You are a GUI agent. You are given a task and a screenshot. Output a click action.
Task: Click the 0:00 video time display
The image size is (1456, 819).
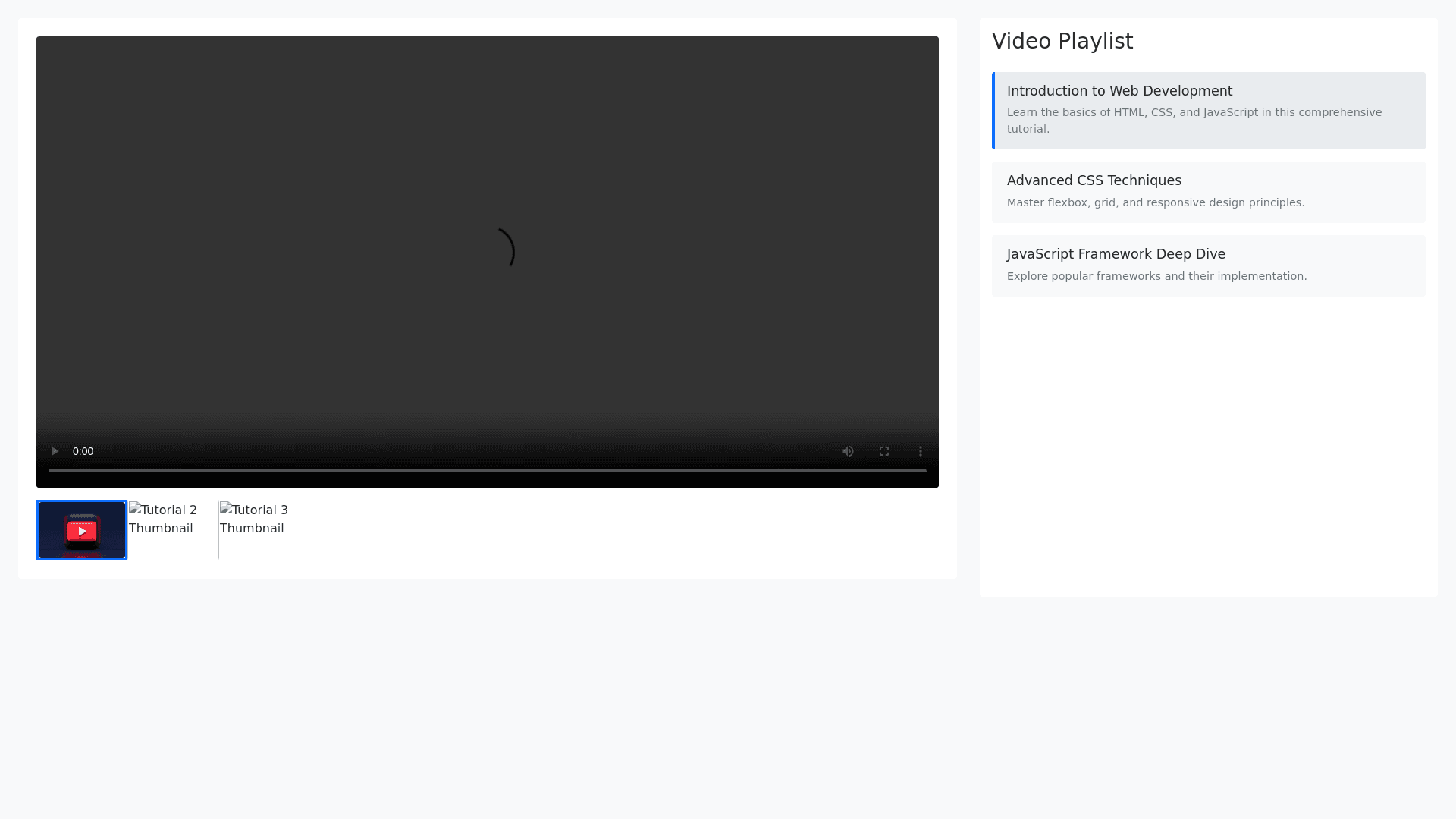pyautogui.click(x=83, y=451)
